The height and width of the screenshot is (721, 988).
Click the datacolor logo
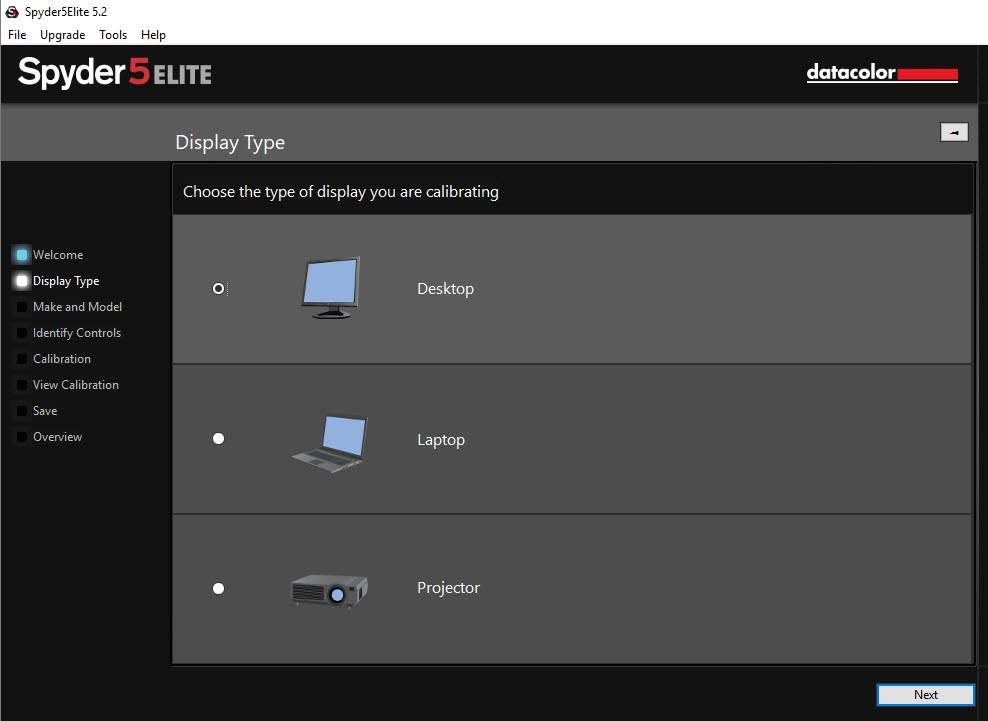point(882,72)
